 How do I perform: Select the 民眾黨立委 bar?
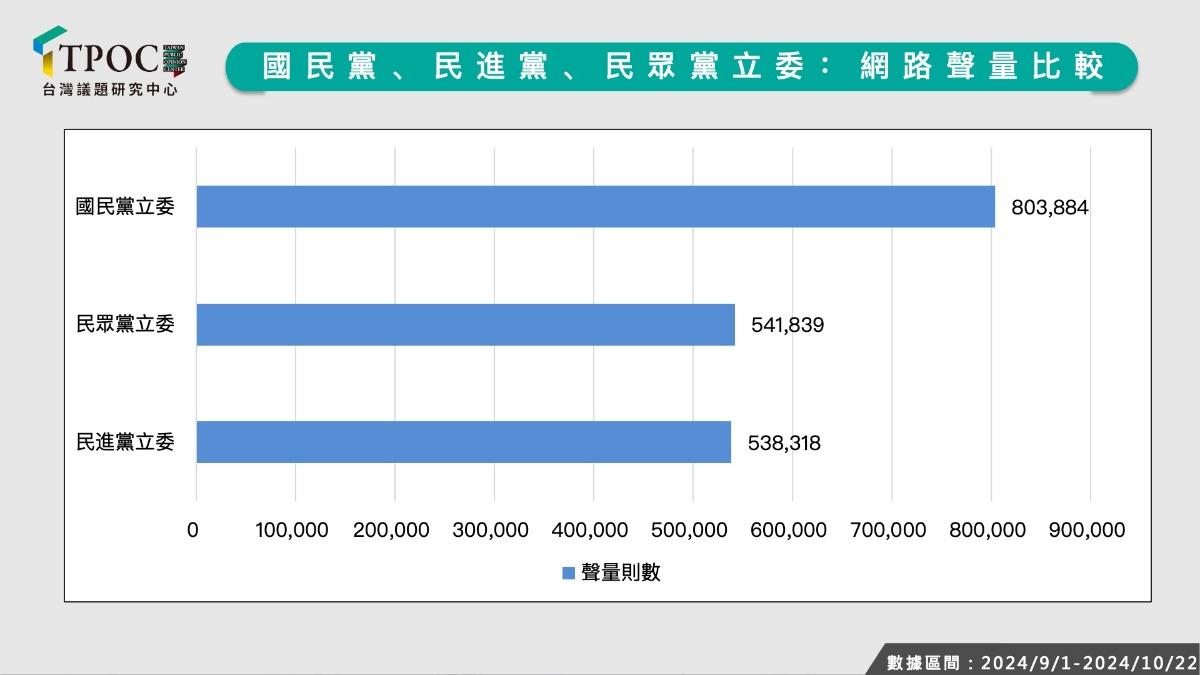(465, 322)
